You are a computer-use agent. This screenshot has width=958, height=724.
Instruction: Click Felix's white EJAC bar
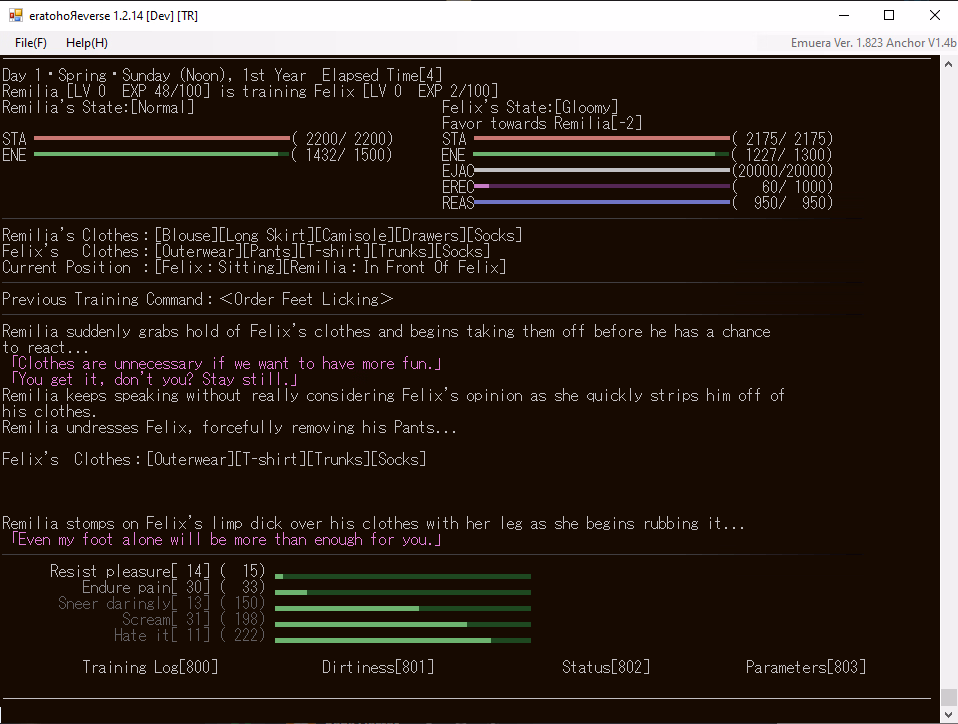click(602, 170)
